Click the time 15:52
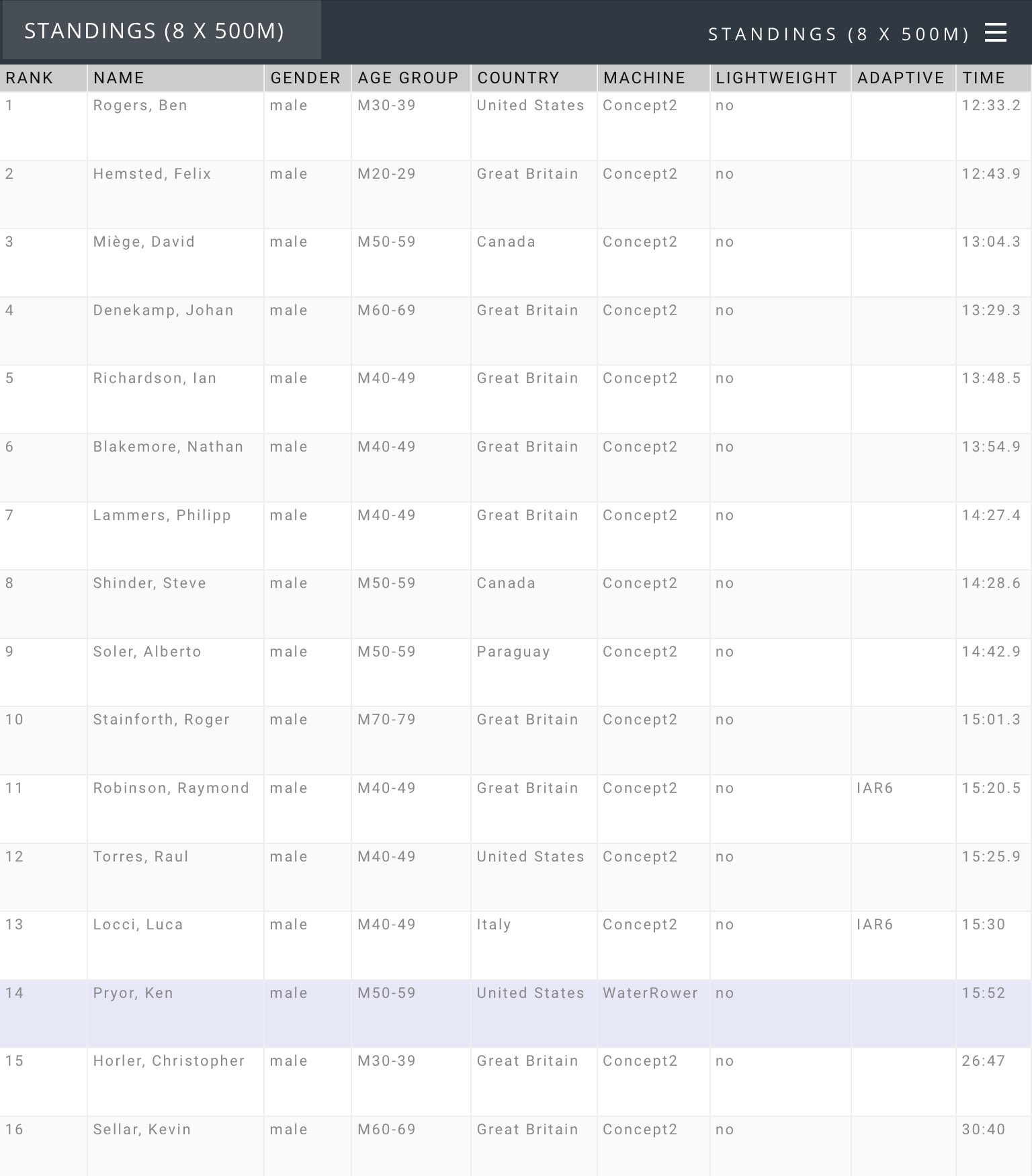The height and width of the screenshot is (1176, 1032). tap(984, 993)
